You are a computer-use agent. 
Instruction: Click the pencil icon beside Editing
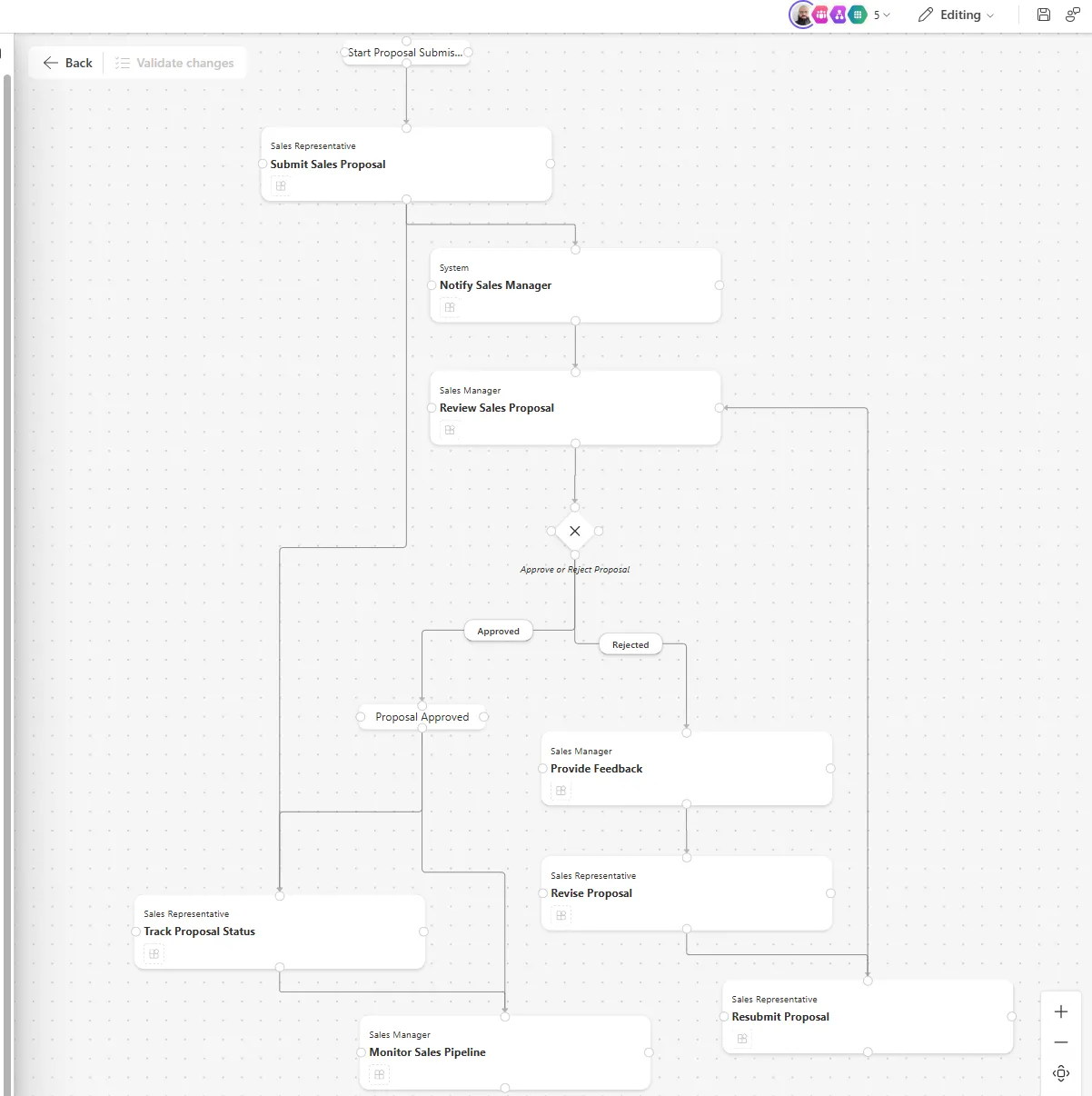[x=926, y=15]
